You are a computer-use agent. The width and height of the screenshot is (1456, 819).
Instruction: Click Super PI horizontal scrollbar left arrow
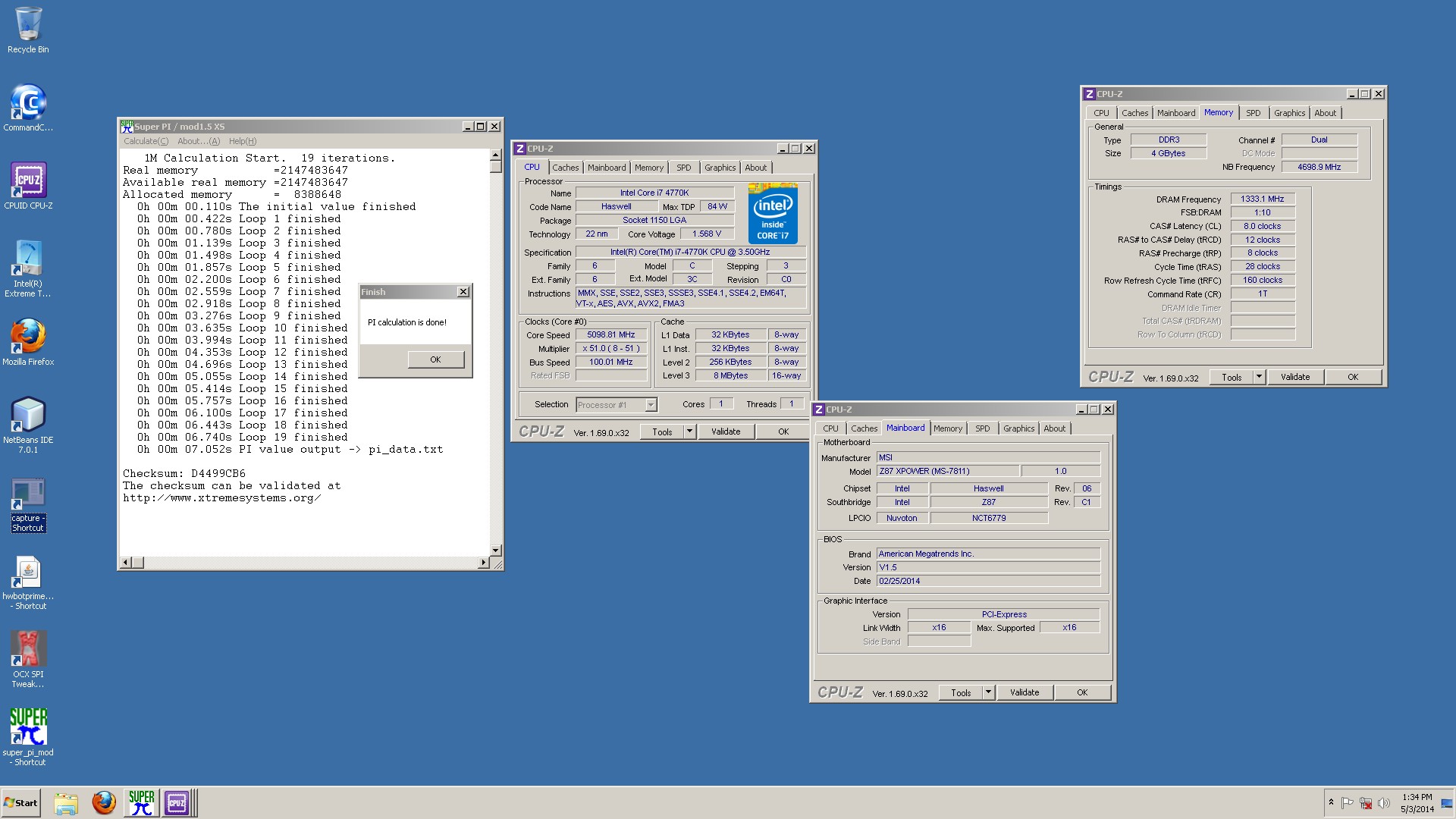127,563
